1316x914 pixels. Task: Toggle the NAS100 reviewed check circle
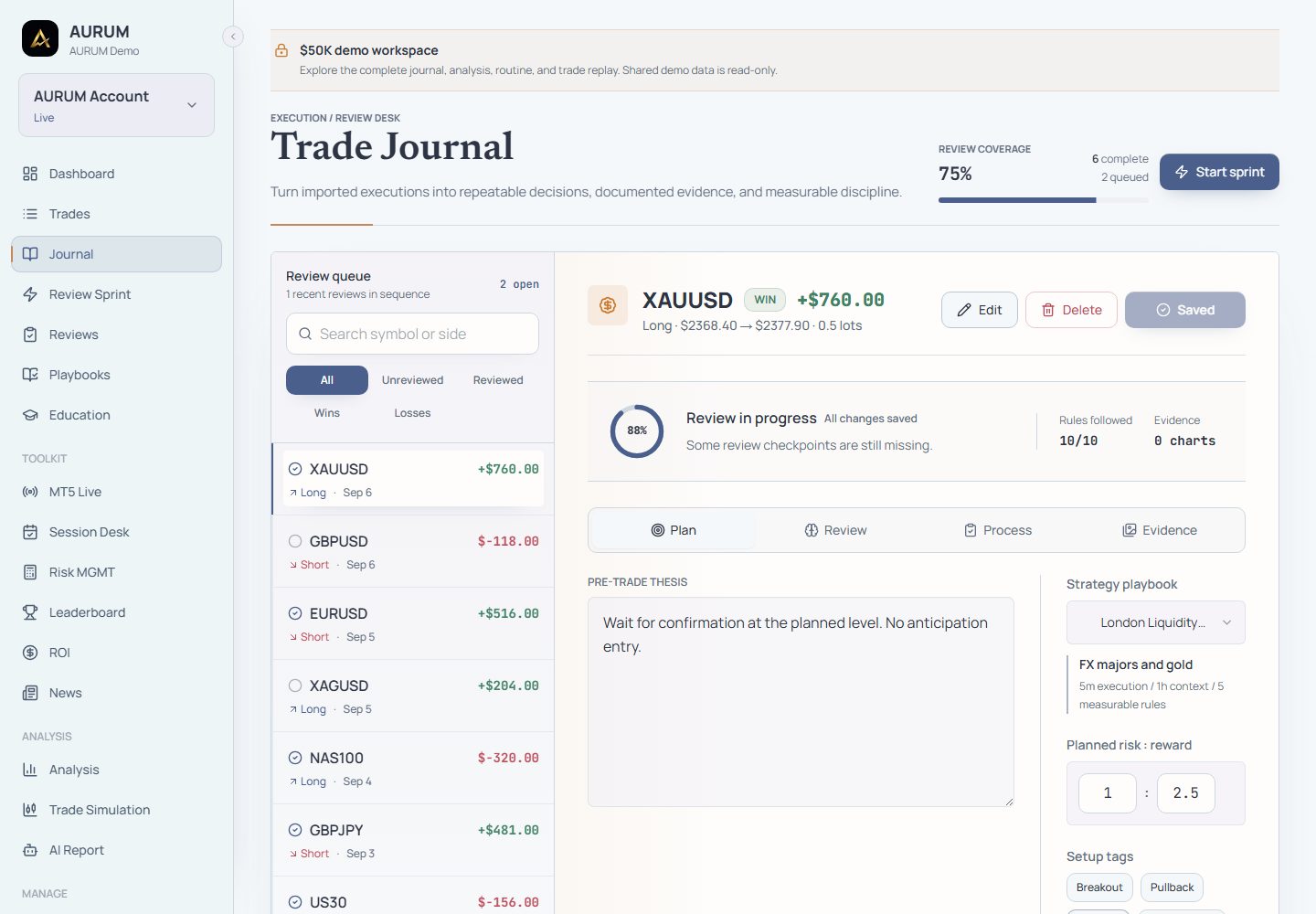pos(295,758)
